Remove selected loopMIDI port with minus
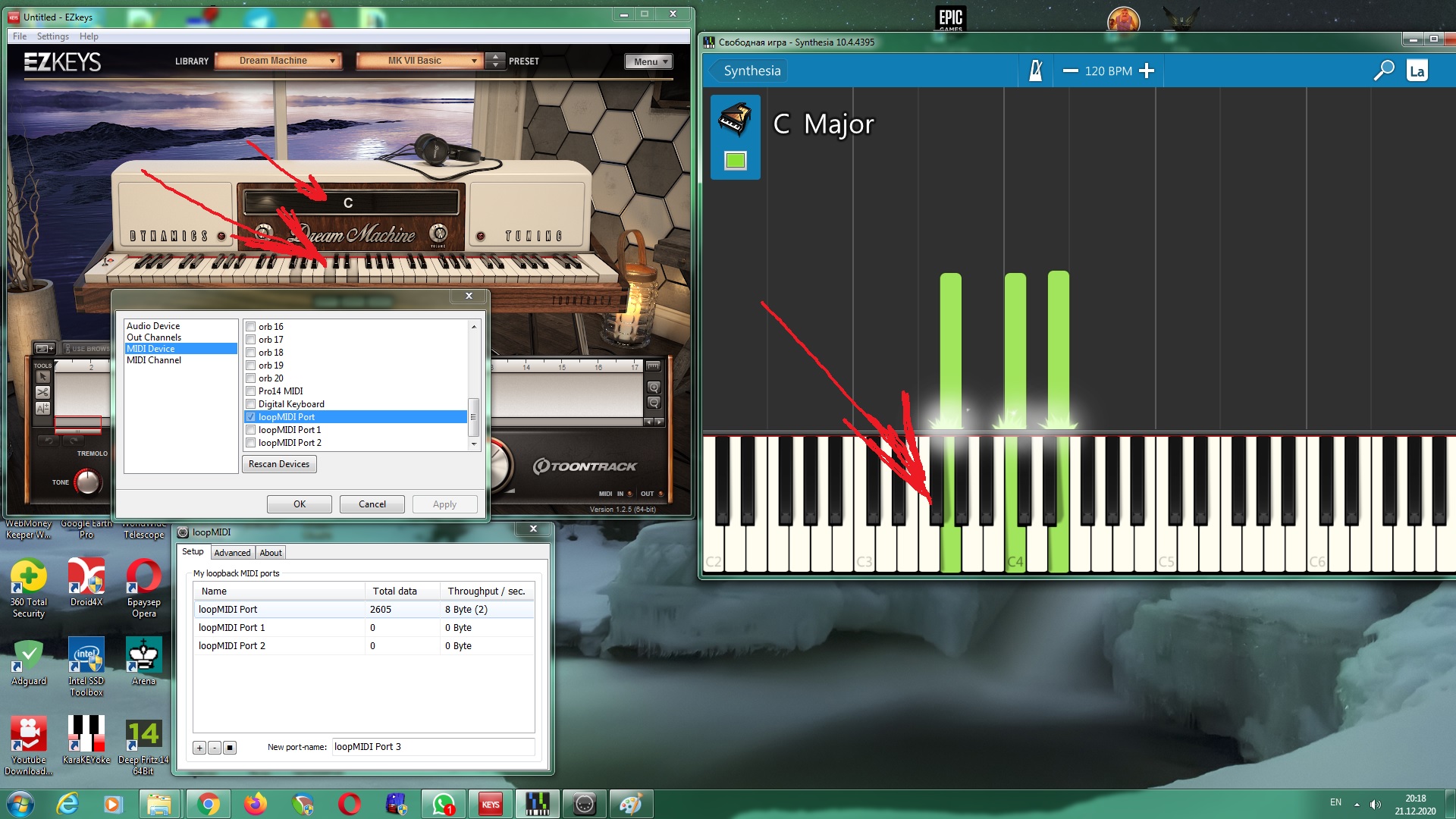 (215, 748)
